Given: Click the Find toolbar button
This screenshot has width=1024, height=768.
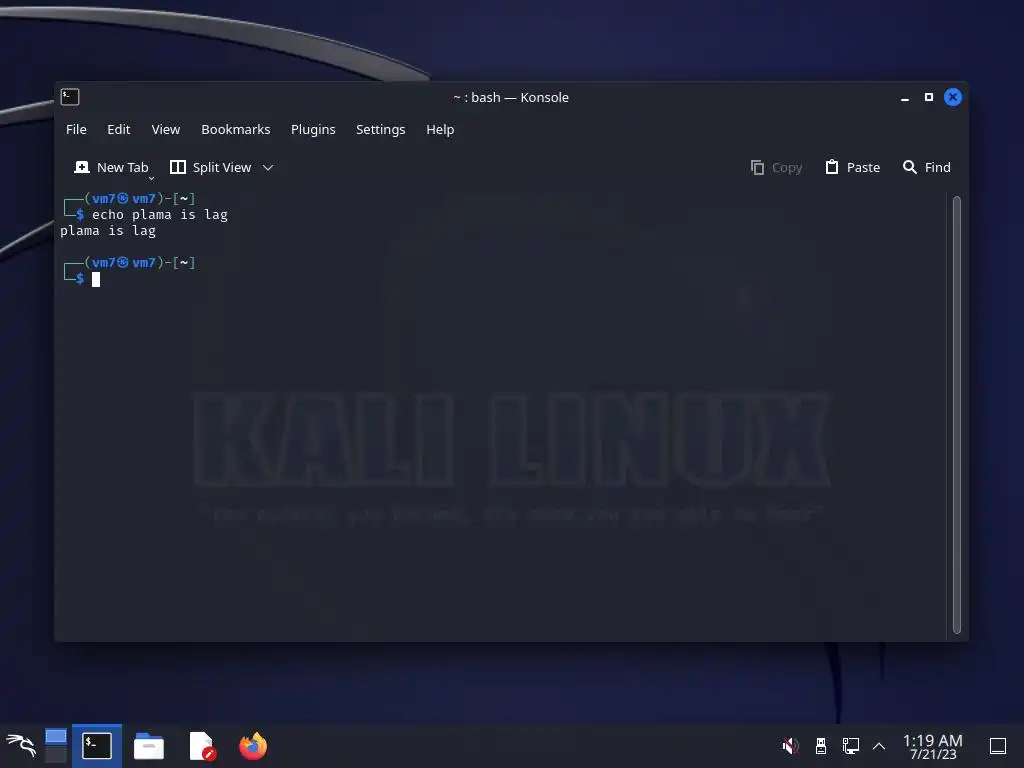Looking at the screenshot, I should (926, 167).
